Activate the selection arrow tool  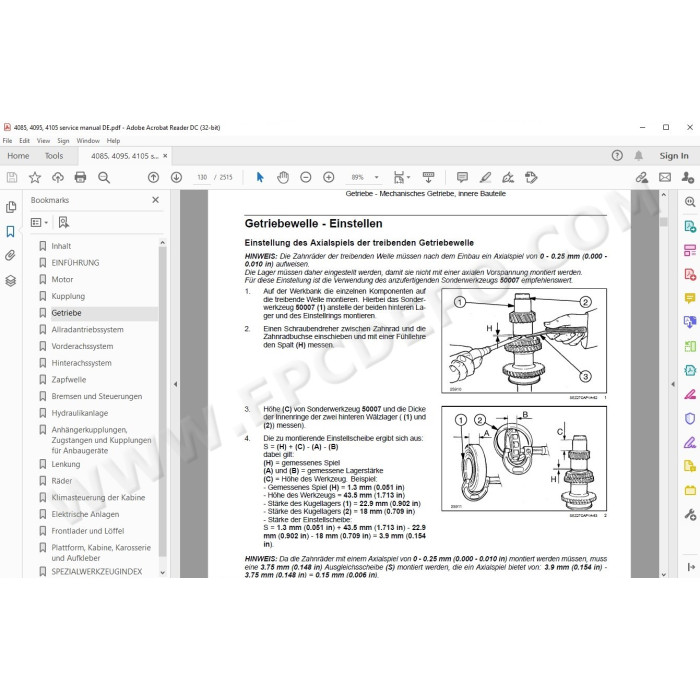(260, 177)
